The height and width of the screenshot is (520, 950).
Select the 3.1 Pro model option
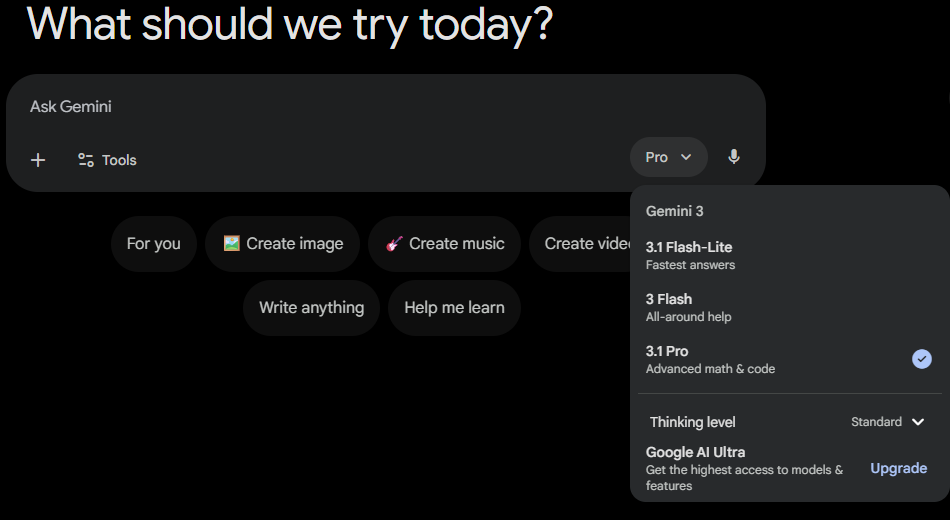coord(789,359)
